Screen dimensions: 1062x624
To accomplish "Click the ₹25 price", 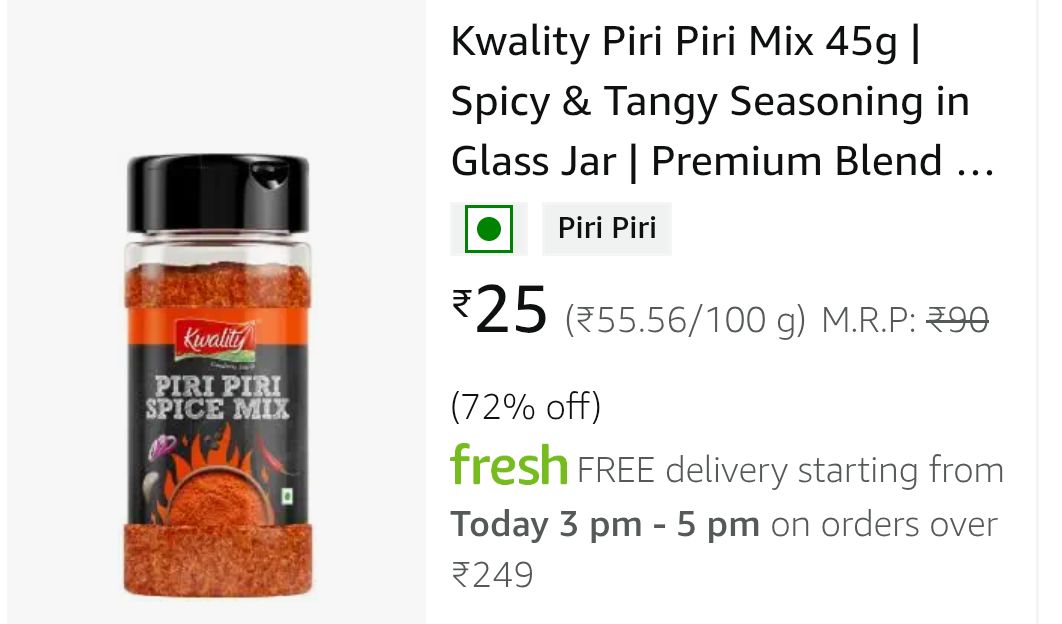I will [x=500, y=310].
